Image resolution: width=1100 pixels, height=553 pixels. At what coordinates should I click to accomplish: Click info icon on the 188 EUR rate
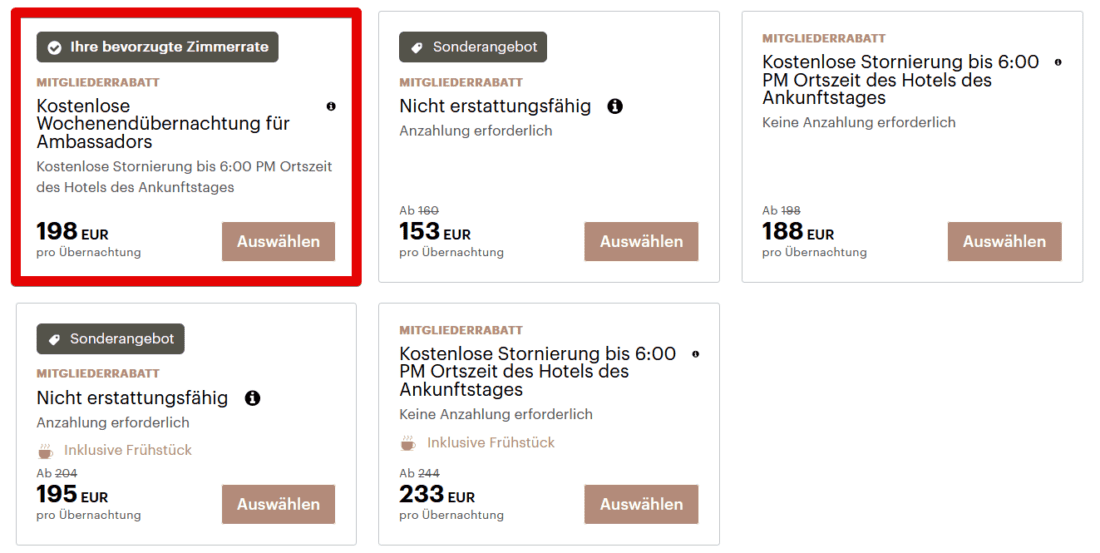coord(1058,62)
